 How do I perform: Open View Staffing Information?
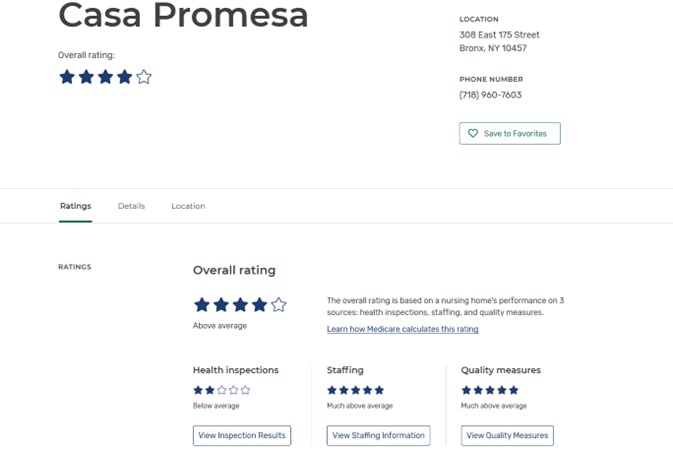click(378, 436)
